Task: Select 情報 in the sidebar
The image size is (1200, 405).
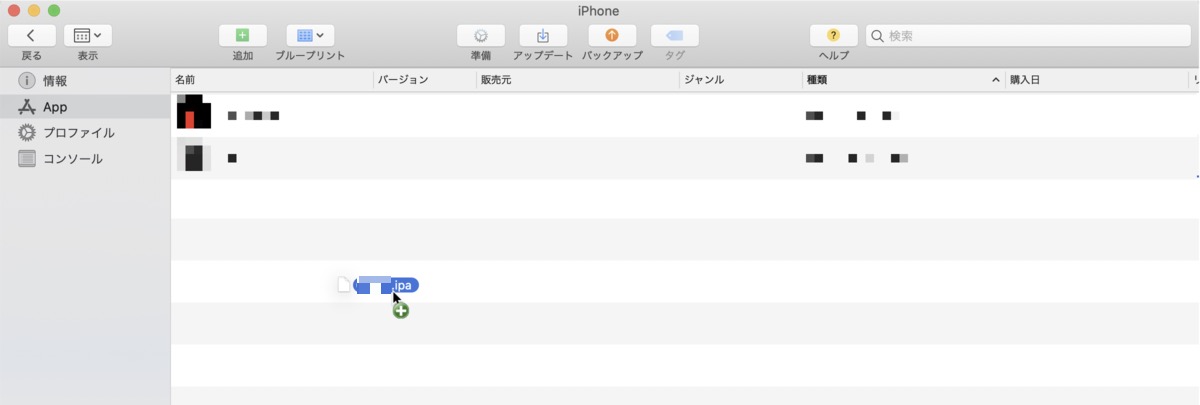Action: (85, 81)
